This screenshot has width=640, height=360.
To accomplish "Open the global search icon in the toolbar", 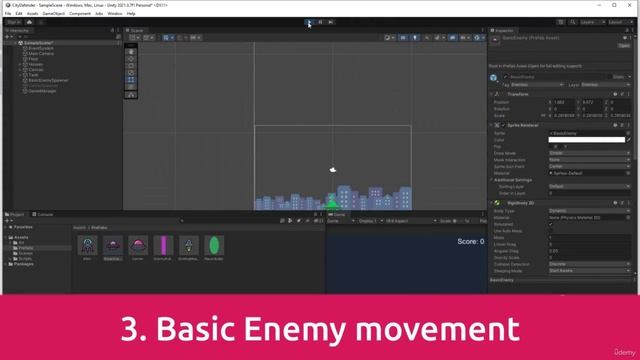I will [x=573, y=22].
